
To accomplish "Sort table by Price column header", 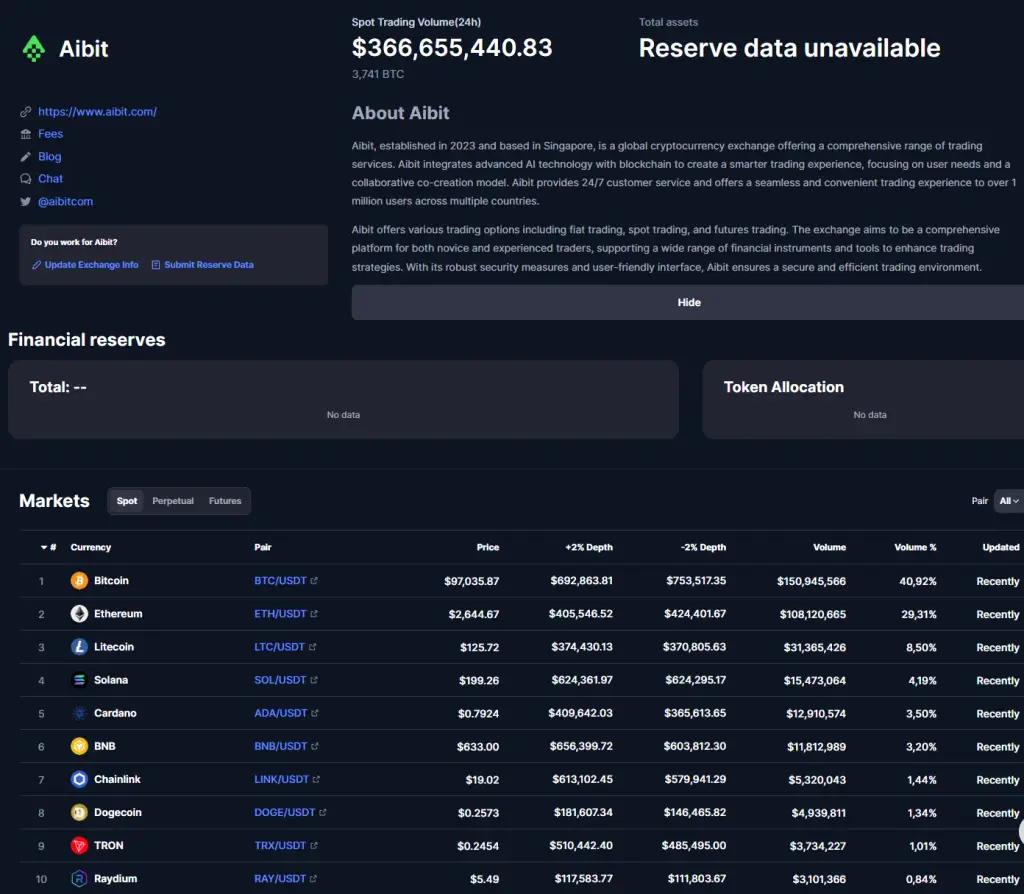I will 488,547.
